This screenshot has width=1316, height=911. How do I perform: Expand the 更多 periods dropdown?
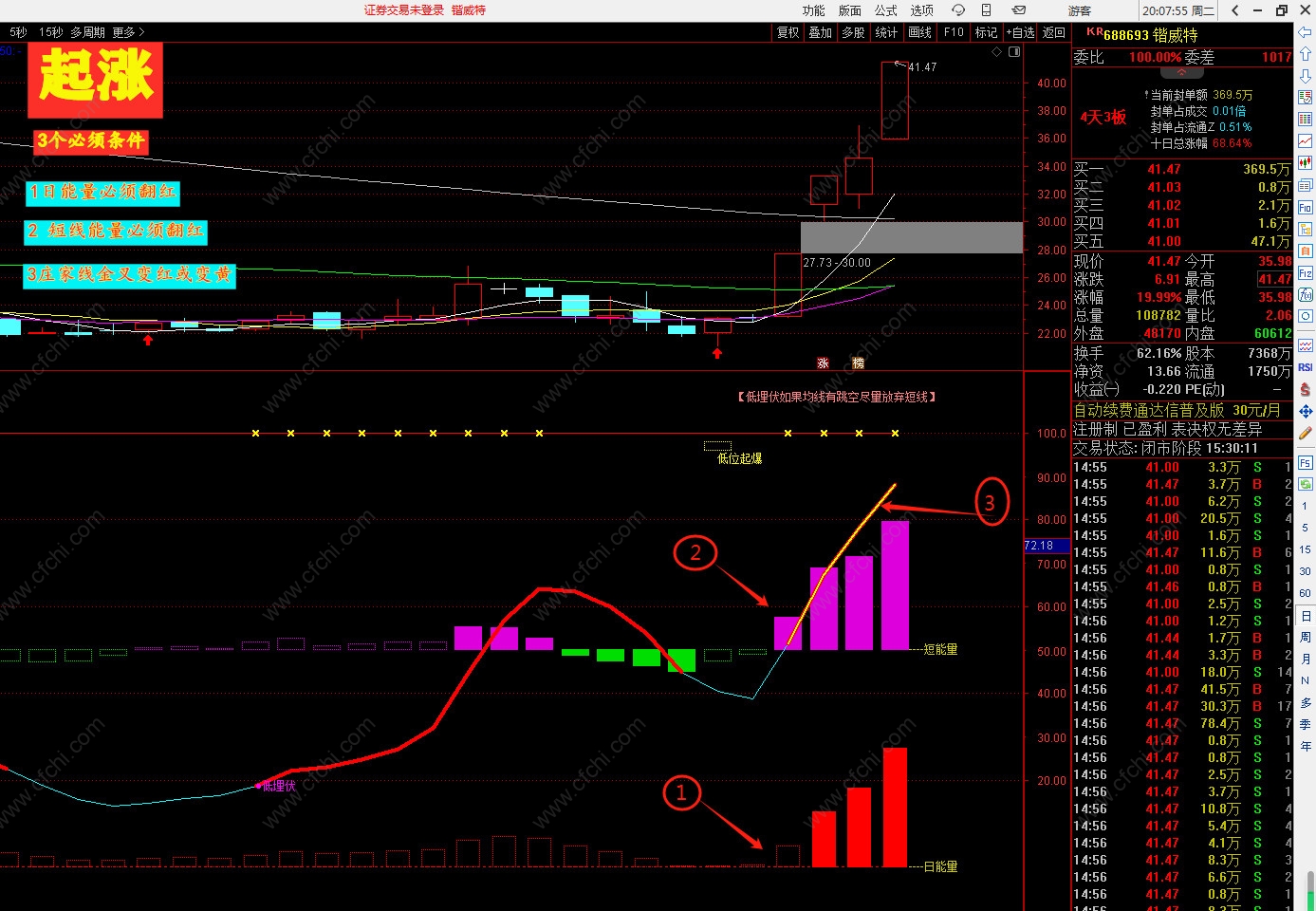point(128,32)
